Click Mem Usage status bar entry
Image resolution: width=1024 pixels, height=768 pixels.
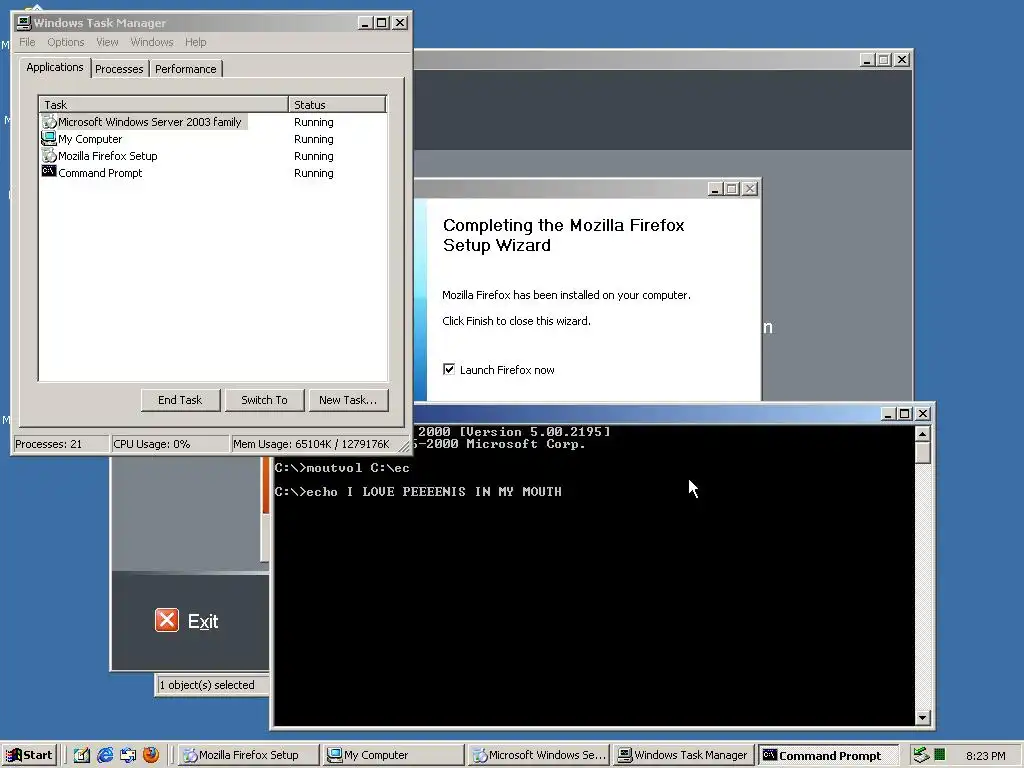[x=313, y=444]
